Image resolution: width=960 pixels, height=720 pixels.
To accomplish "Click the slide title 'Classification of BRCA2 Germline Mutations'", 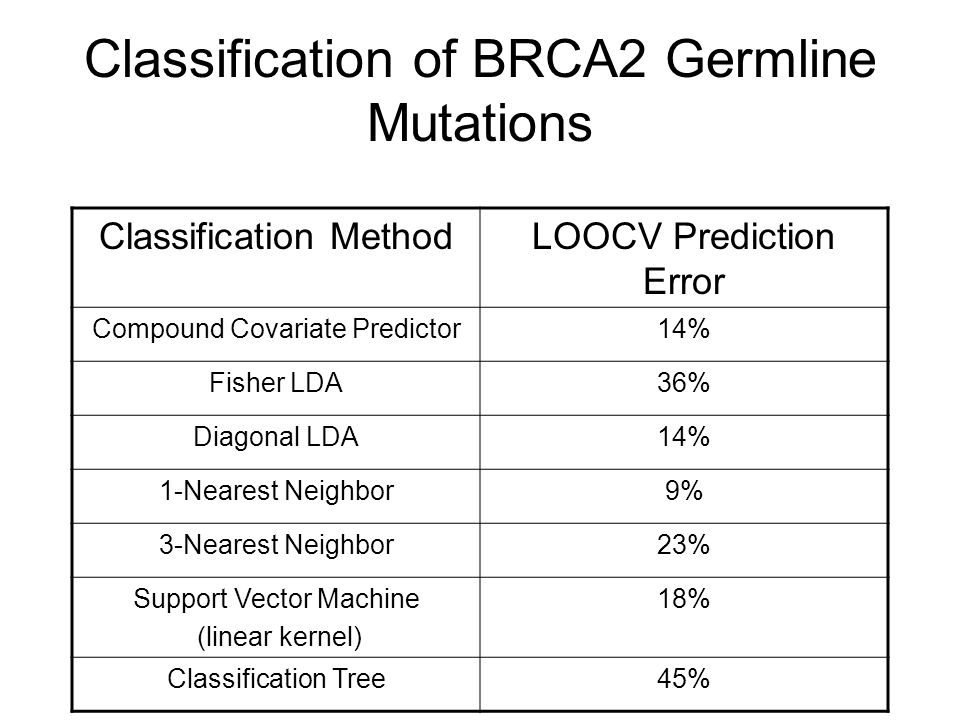I will click(480, 91).
